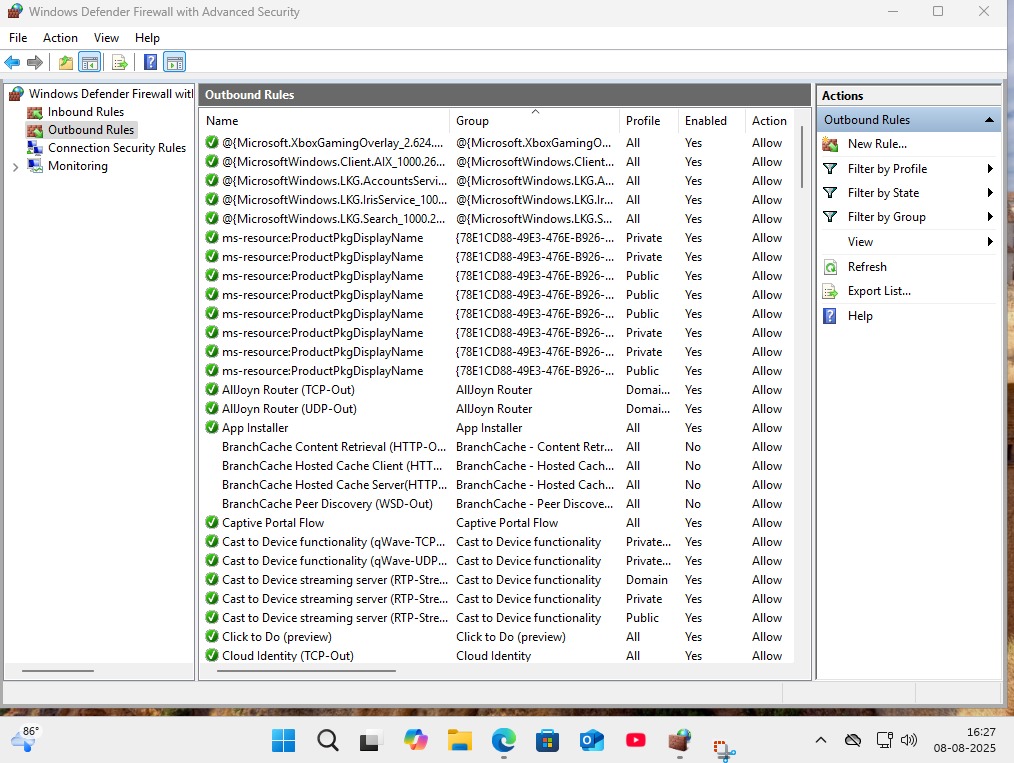This screenshot has width=1014, height=763.
Task: Select Inbound Rules in console tree
Action: pyautogui.click(x=85, y=113)
